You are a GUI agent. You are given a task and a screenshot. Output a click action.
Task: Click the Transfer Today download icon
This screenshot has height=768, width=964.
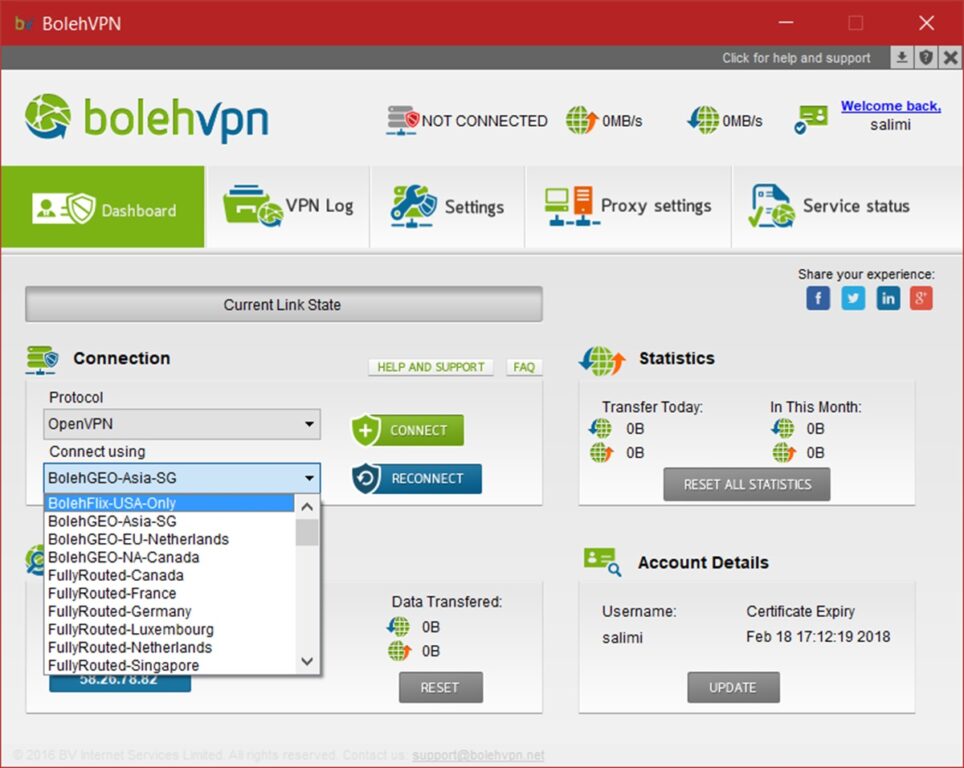point(599,428)
